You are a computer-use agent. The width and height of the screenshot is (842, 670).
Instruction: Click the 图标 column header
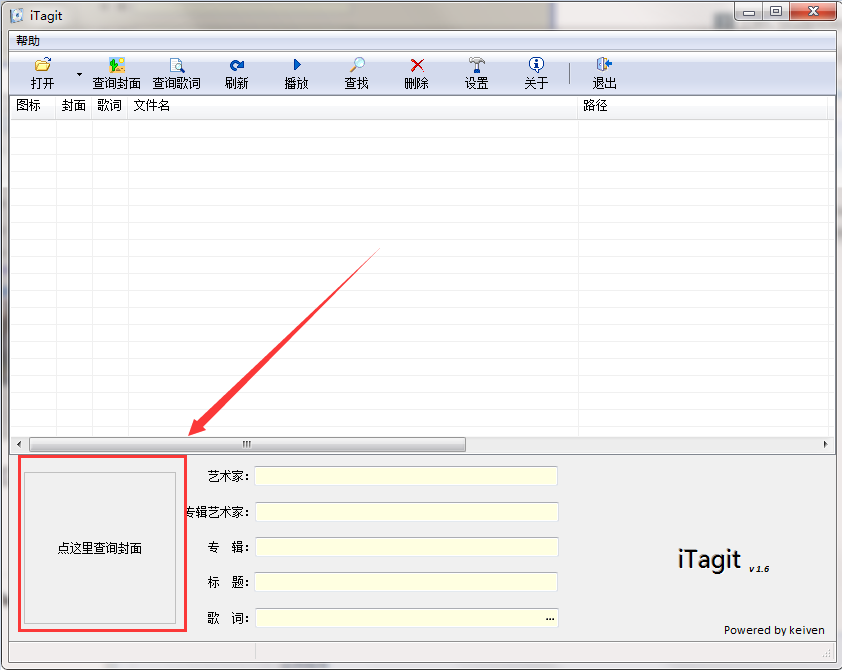click(x=33, y=106)
